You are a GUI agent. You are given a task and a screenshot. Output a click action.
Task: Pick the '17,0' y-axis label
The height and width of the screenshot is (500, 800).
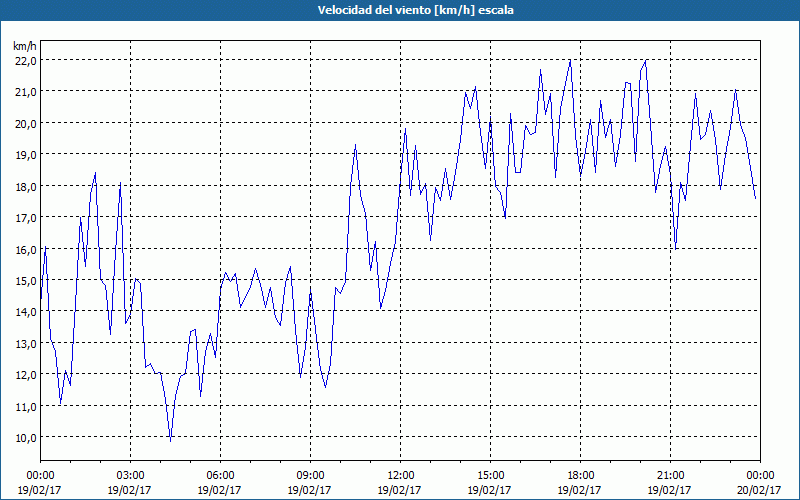point(25,217)
